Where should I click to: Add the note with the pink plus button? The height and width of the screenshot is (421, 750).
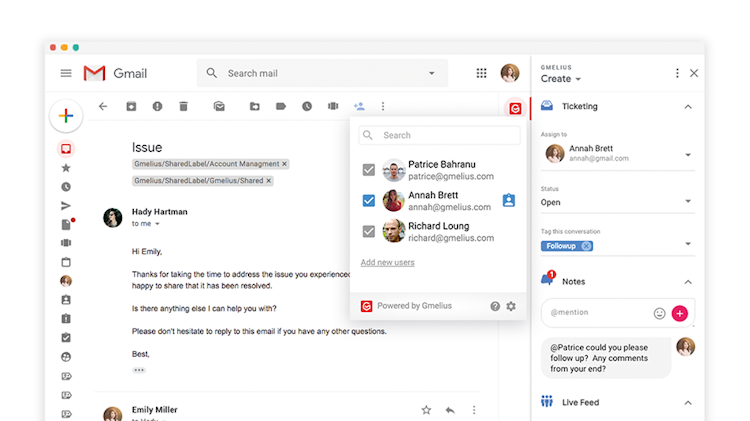[x=680, y=313]
